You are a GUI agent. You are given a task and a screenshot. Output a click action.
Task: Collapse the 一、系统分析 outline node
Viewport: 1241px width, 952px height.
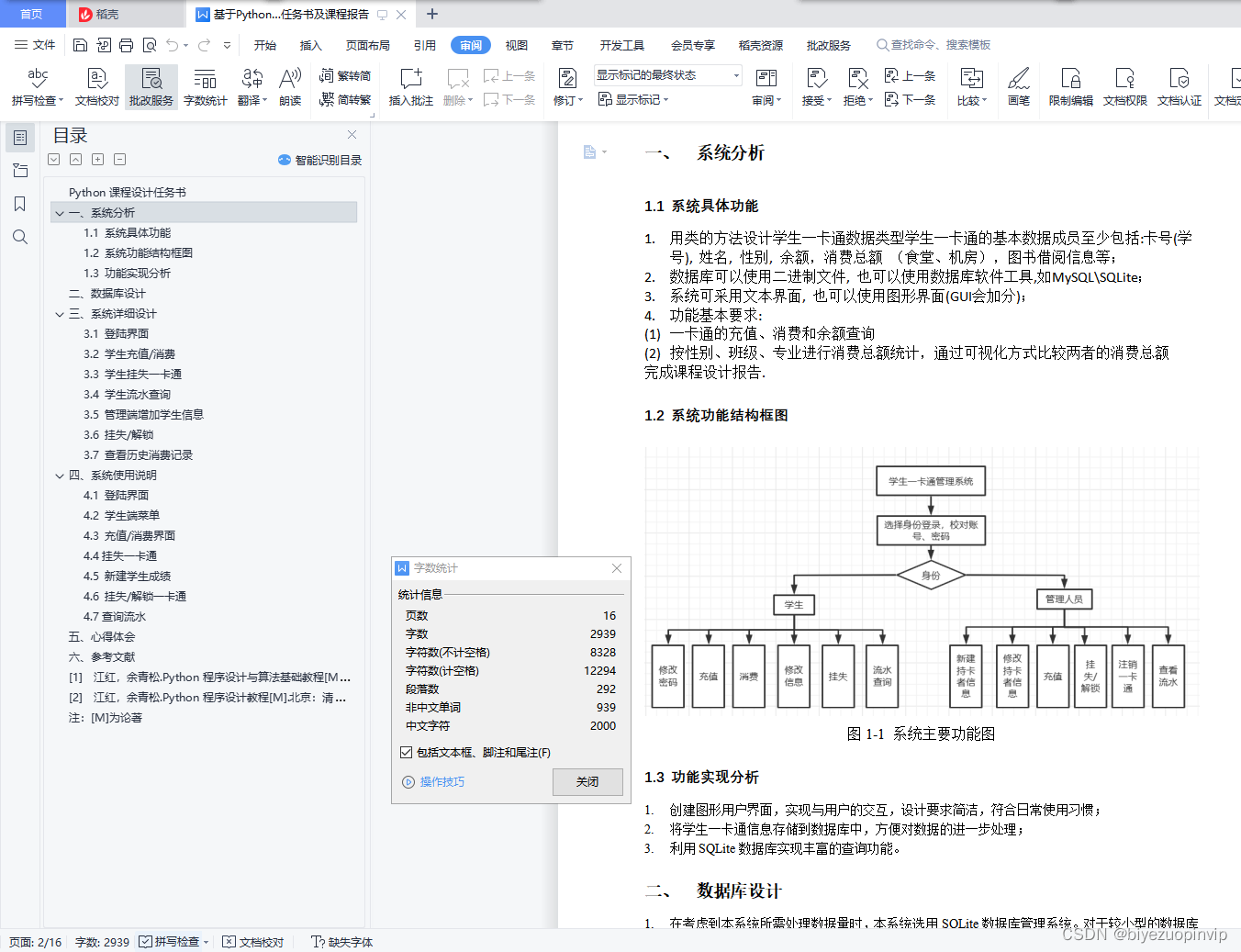click(60, 213)
